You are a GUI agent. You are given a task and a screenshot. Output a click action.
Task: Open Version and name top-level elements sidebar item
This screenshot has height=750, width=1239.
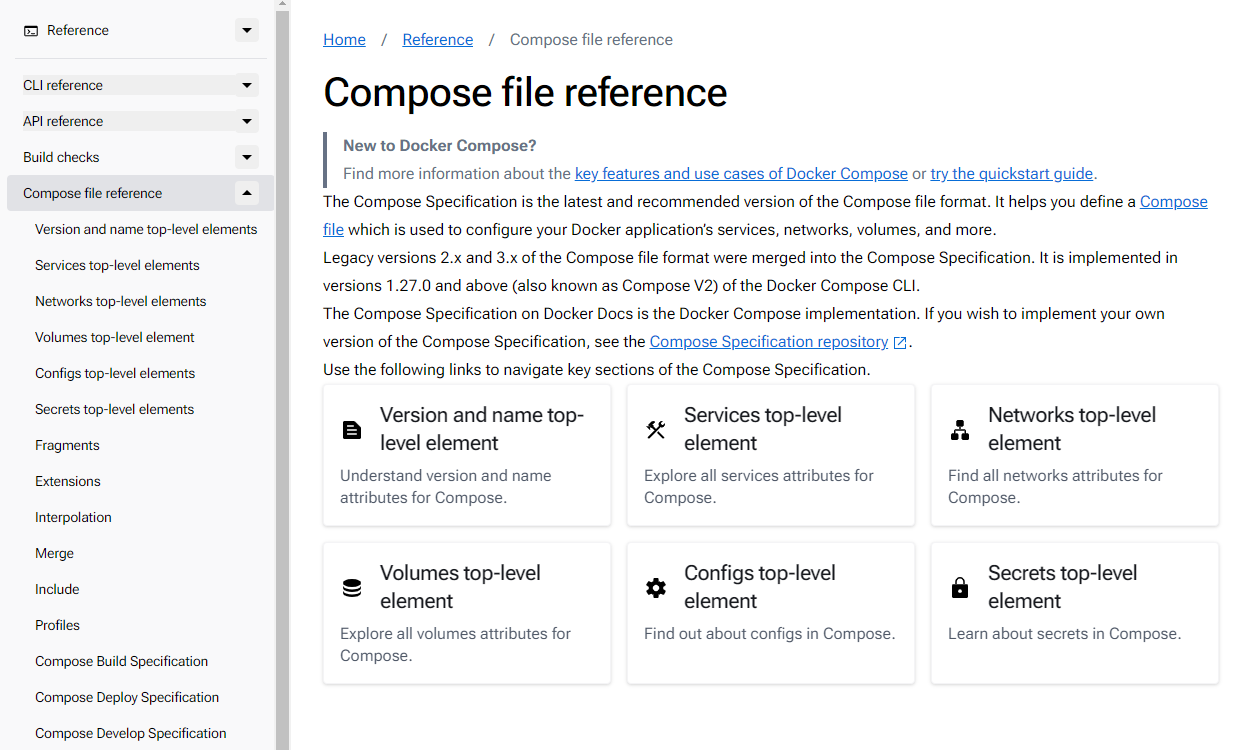point(146,229)
